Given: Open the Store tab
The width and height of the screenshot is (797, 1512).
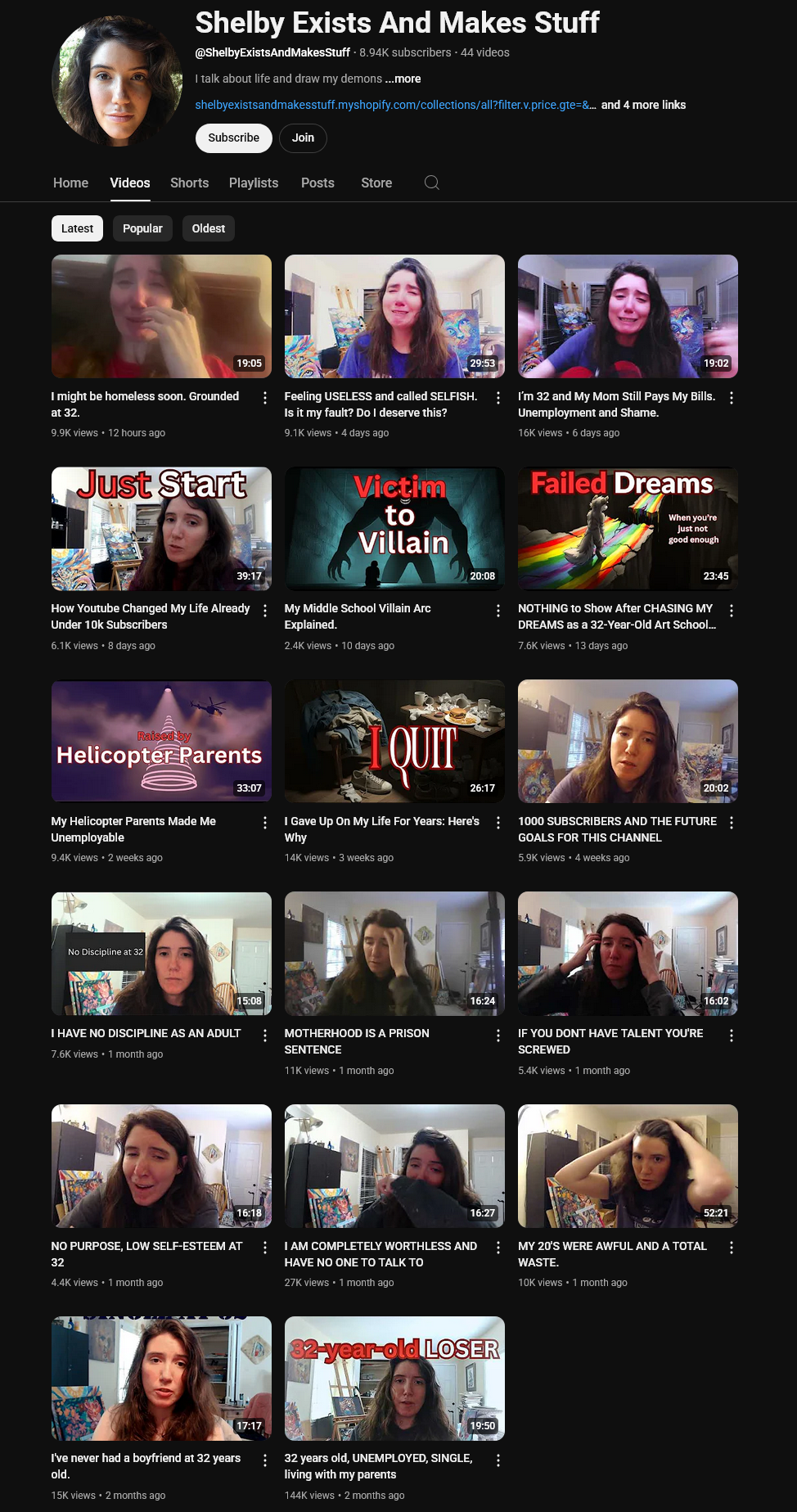Looking at the screenshot, I should coord(376,183).
